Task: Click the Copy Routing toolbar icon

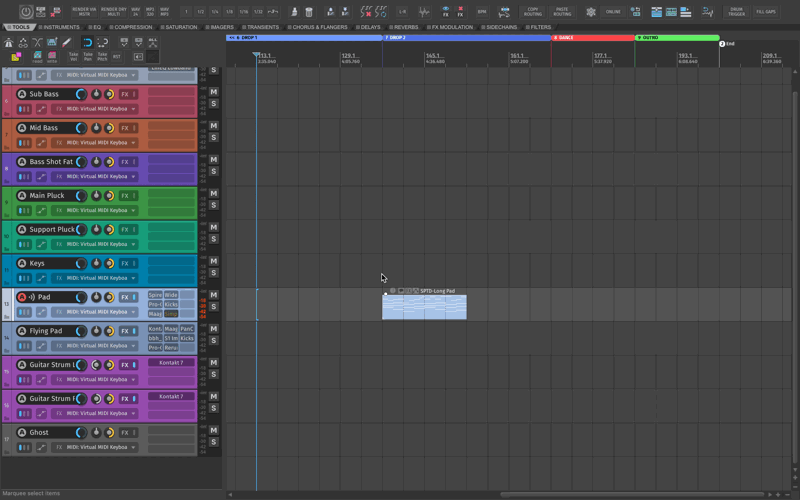Action: point(533,12)
